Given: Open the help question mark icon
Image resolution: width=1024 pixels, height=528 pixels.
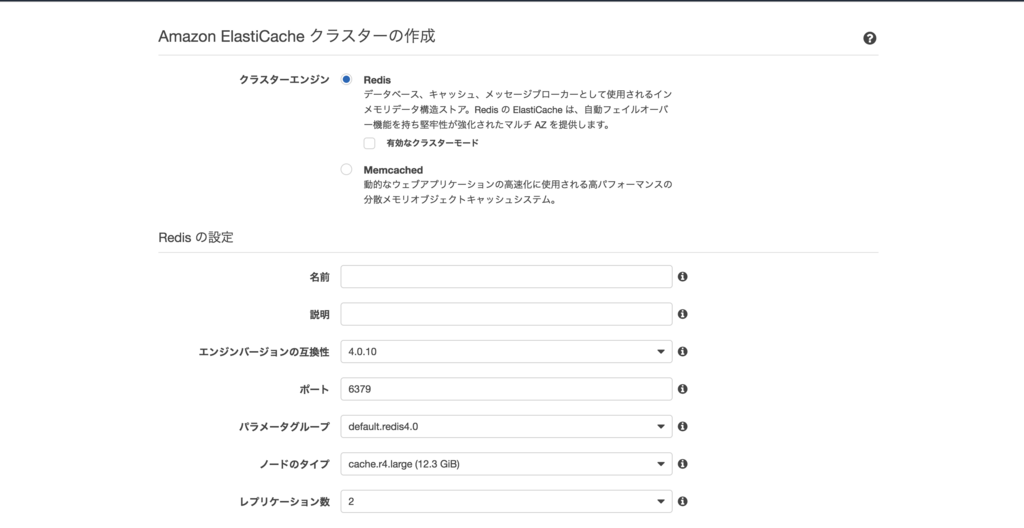Looking at the screenshot, I should (x=869, y=38).
